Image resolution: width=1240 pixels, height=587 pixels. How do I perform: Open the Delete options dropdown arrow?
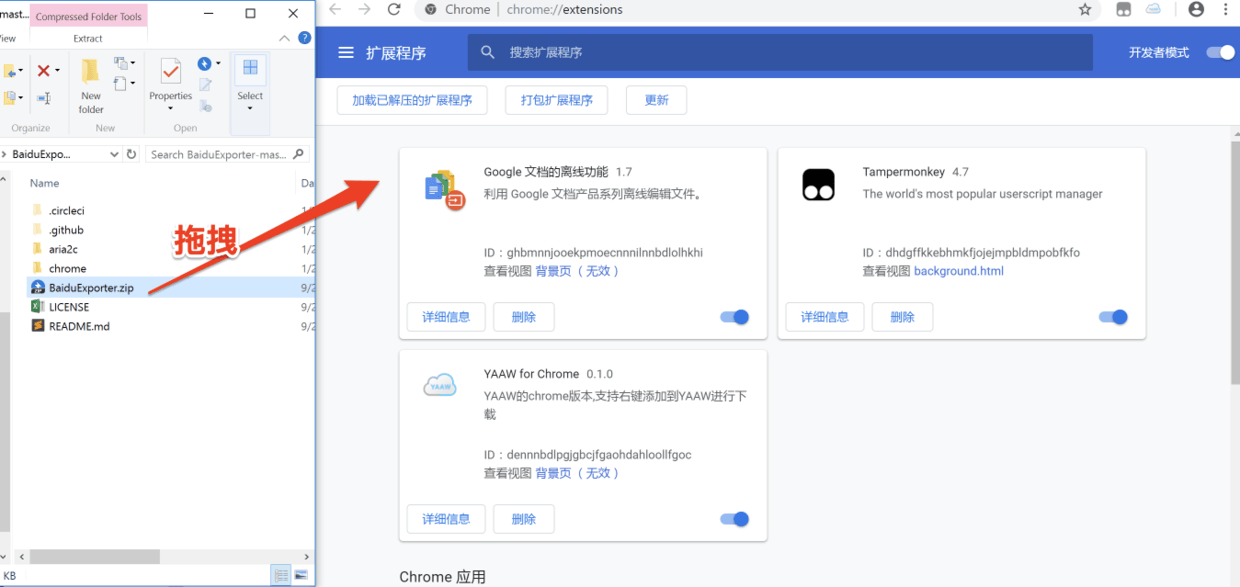click(x=57, y=70)
